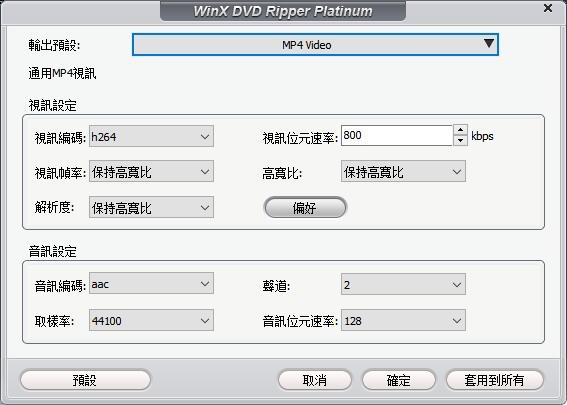Click the 偏好 button
This screenshot has width=567, height=405.
pyautogui.click(x=305, y=208)
